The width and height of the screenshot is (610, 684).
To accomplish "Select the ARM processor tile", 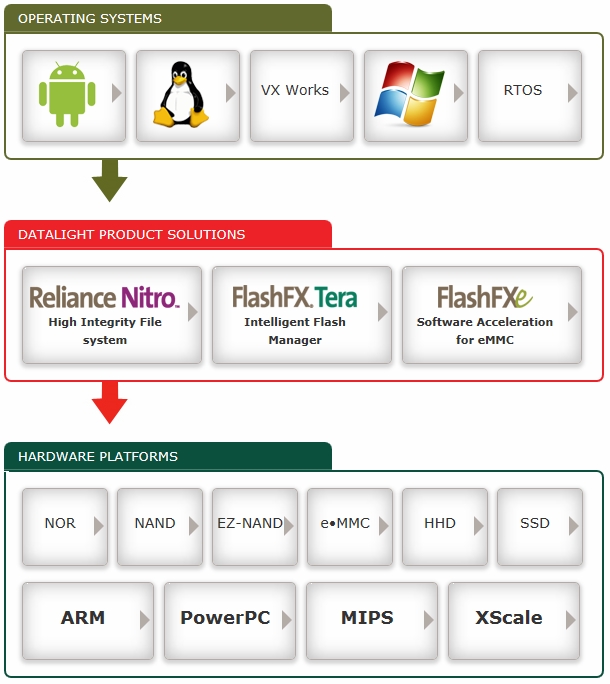I will (x=88, y=622).
